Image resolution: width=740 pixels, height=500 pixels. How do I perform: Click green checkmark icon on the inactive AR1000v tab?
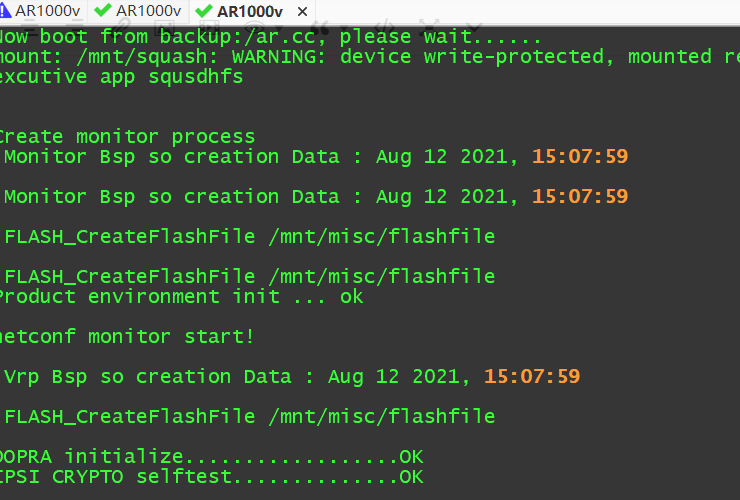click(x=102, y=11)
